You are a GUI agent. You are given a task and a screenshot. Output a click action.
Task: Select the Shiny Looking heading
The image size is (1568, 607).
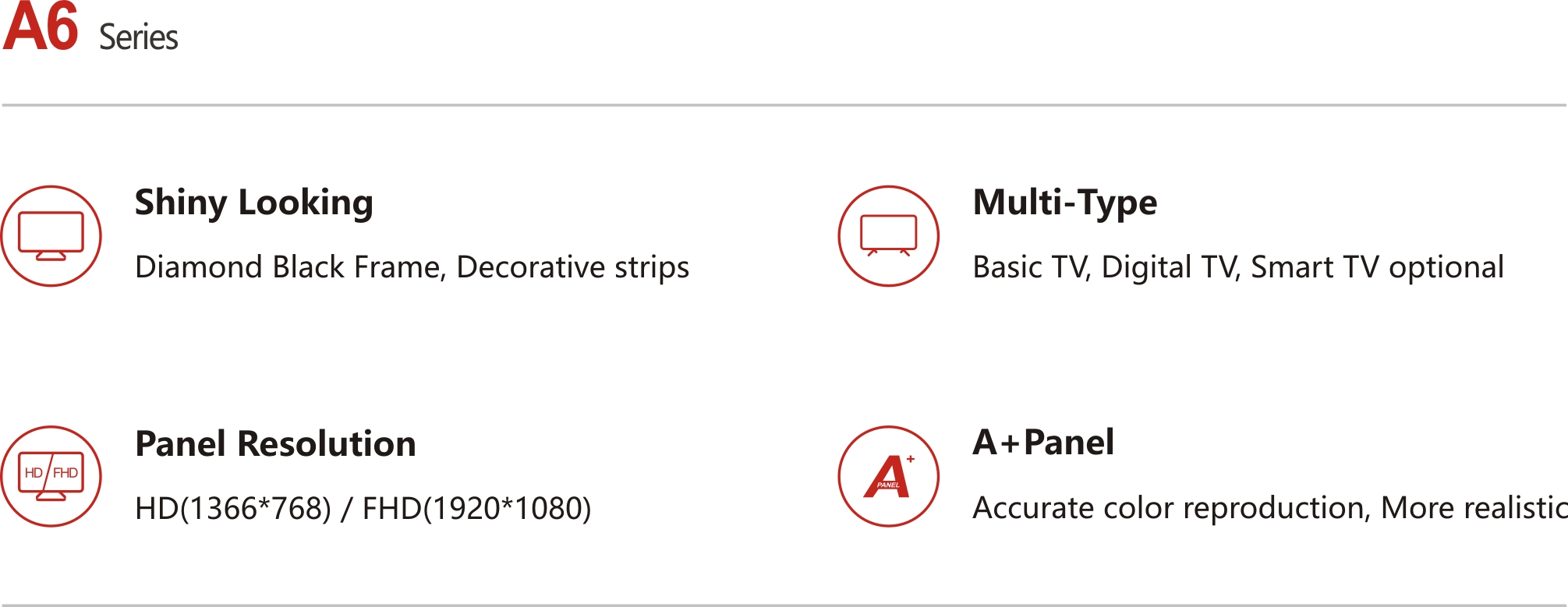pos(253,203)
